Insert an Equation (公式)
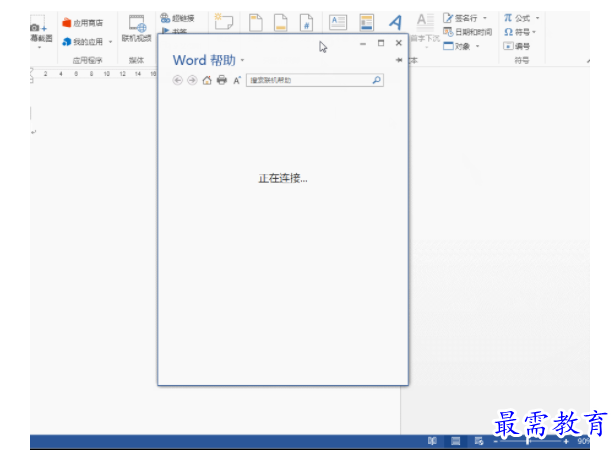 [x=517, y=18]
